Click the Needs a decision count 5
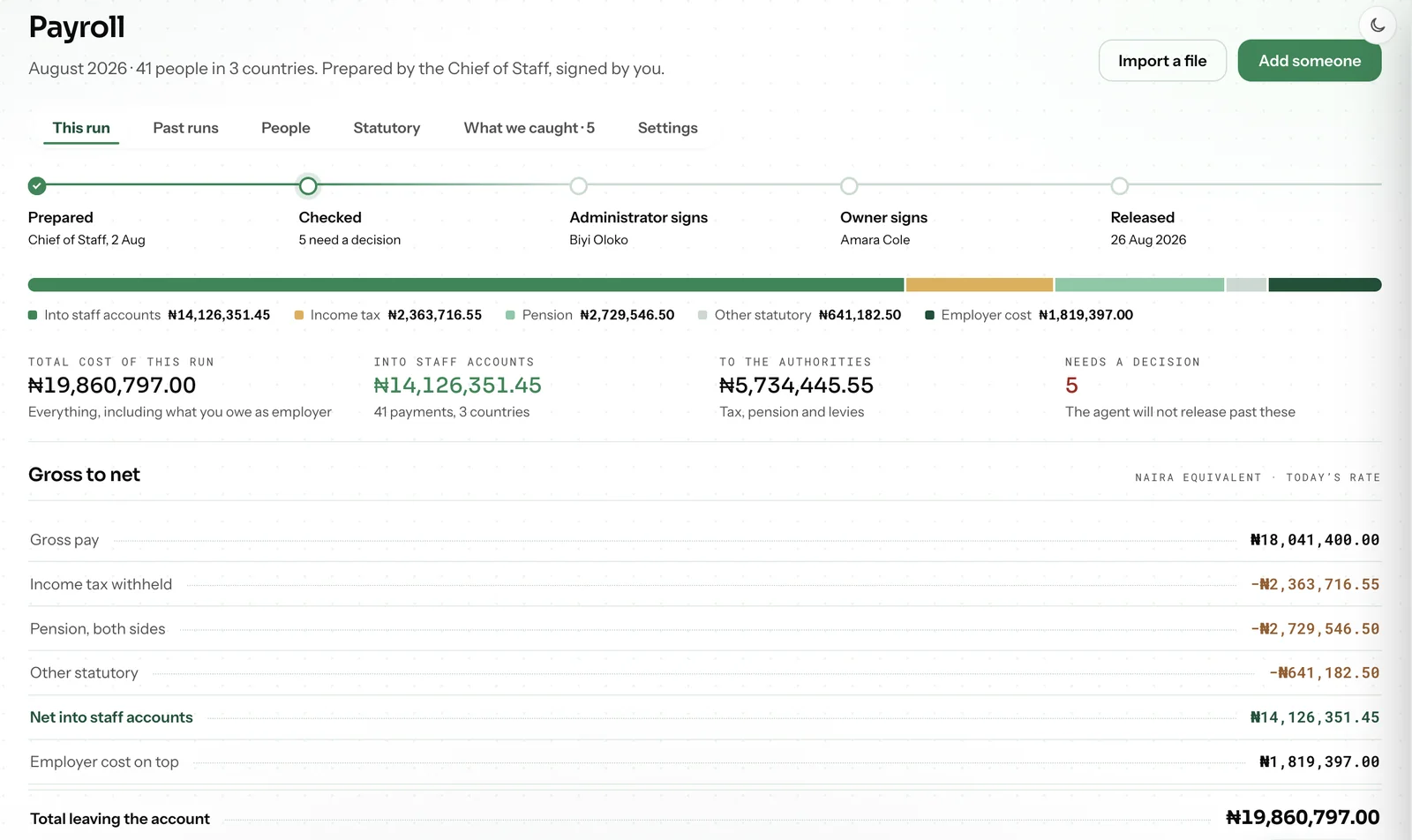The height and width of the screenshot is (840, 1412). (1071, 386)
